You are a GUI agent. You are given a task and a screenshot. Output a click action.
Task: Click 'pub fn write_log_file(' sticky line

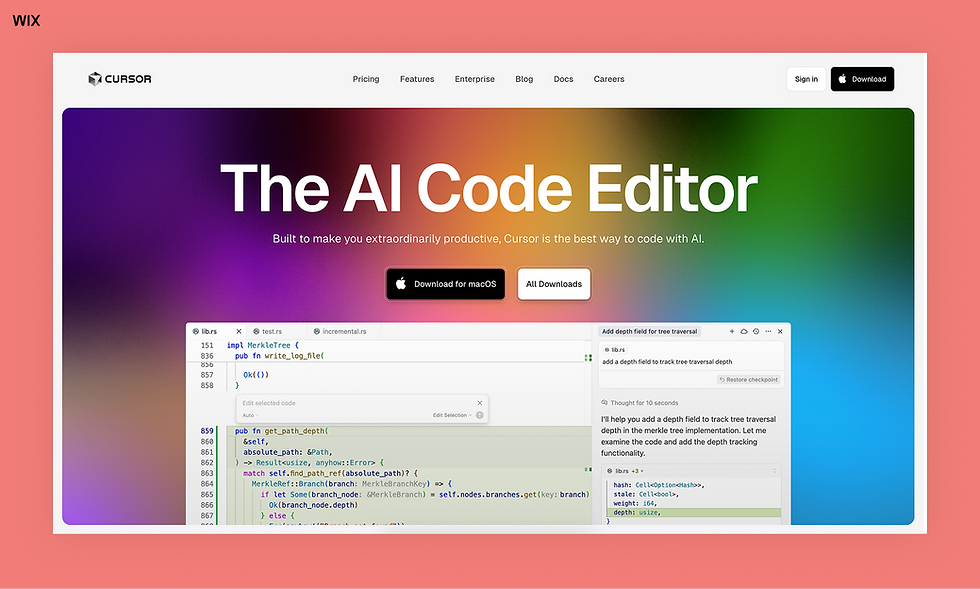point(279,356)
